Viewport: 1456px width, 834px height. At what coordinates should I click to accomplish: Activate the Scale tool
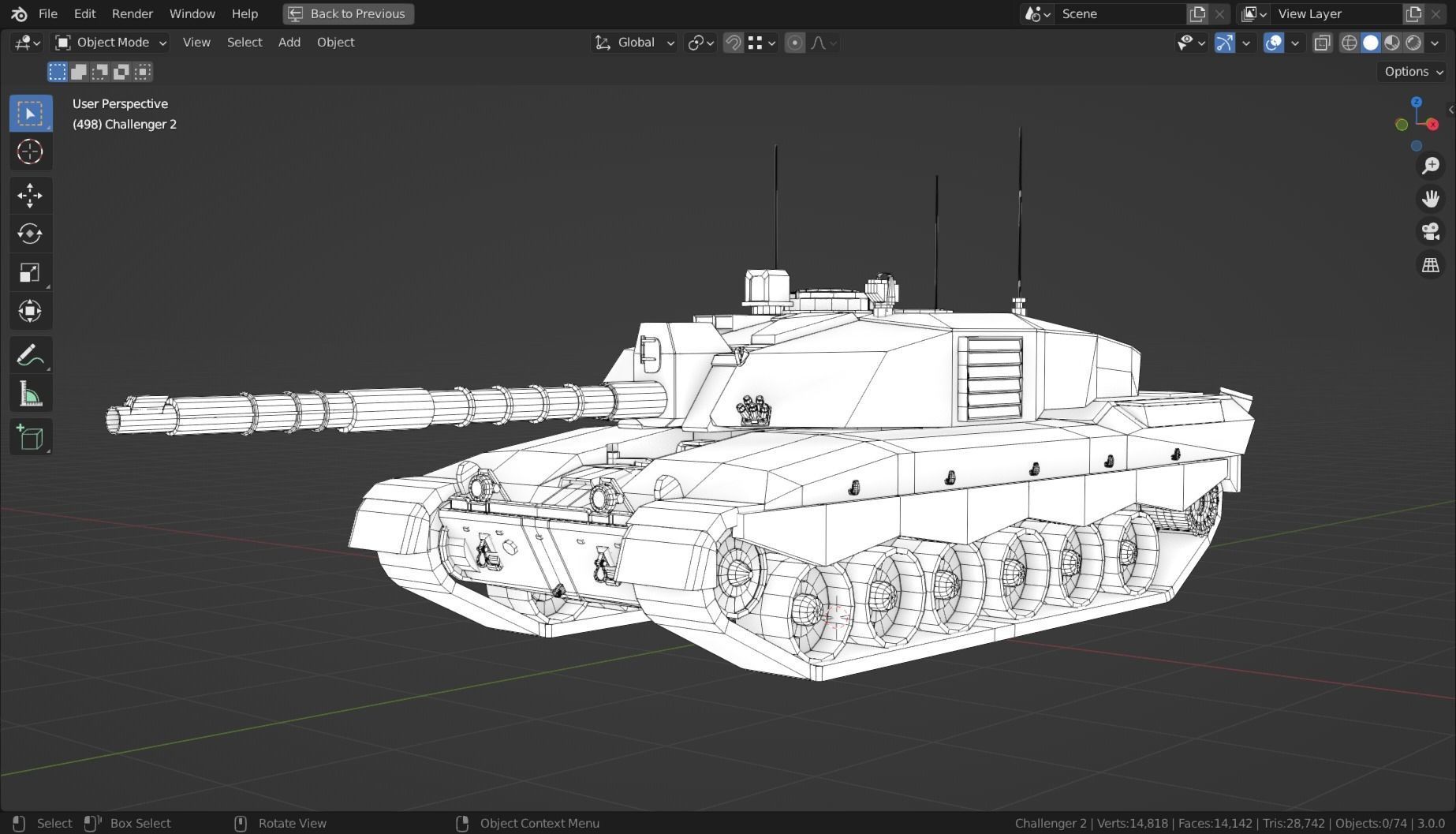click(x=30, y=272)
